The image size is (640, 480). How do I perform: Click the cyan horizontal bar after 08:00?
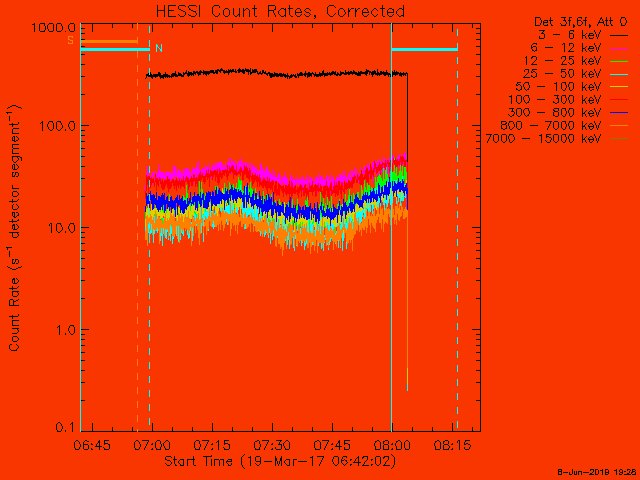click(424, 49)
